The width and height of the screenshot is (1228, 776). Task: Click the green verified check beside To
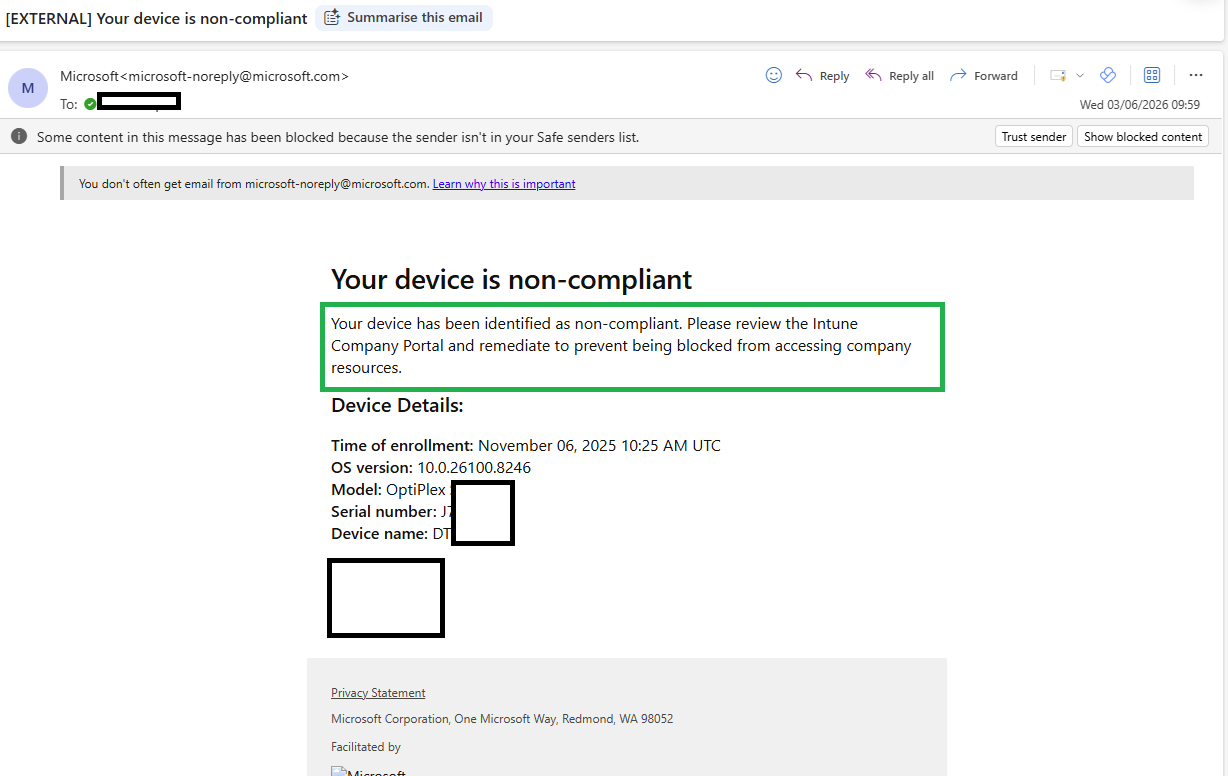pos(90,104)
